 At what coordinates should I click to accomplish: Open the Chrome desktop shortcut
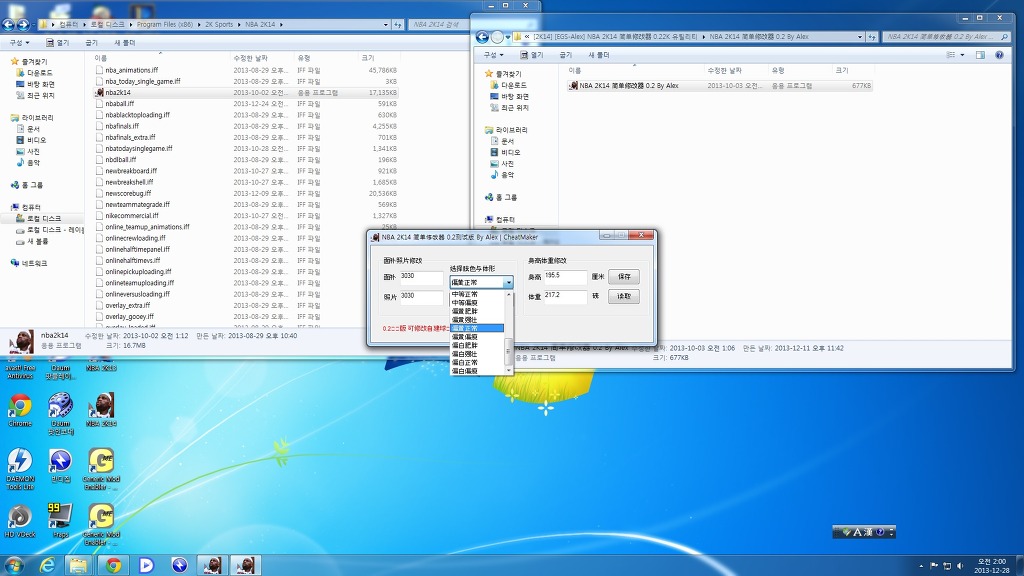(x=20, y=406)
